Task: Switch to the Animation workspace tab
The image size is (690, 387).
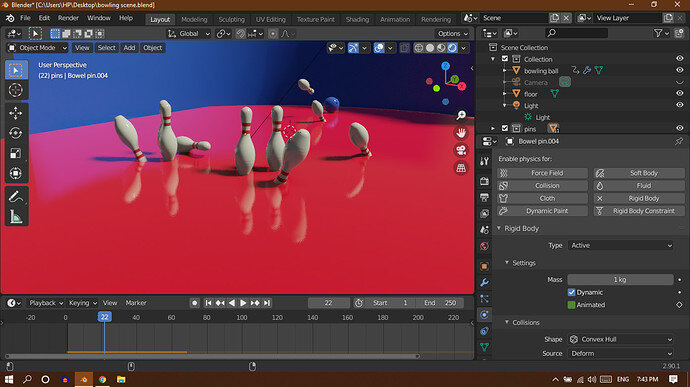Action: click(x=395, y=19)
